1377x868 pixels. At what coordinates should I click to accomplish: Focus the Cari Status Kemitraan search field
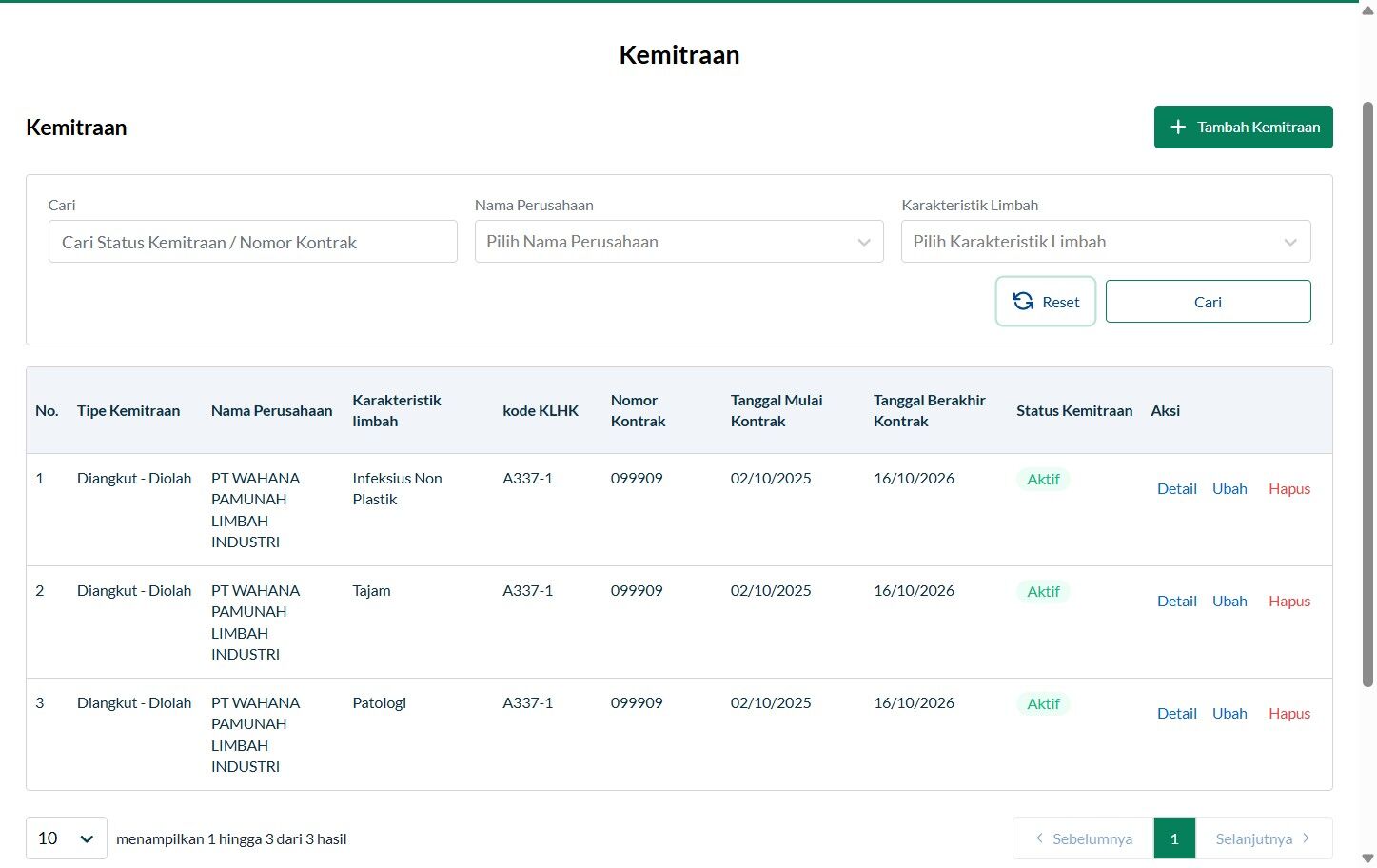click(x=253, y=242)
